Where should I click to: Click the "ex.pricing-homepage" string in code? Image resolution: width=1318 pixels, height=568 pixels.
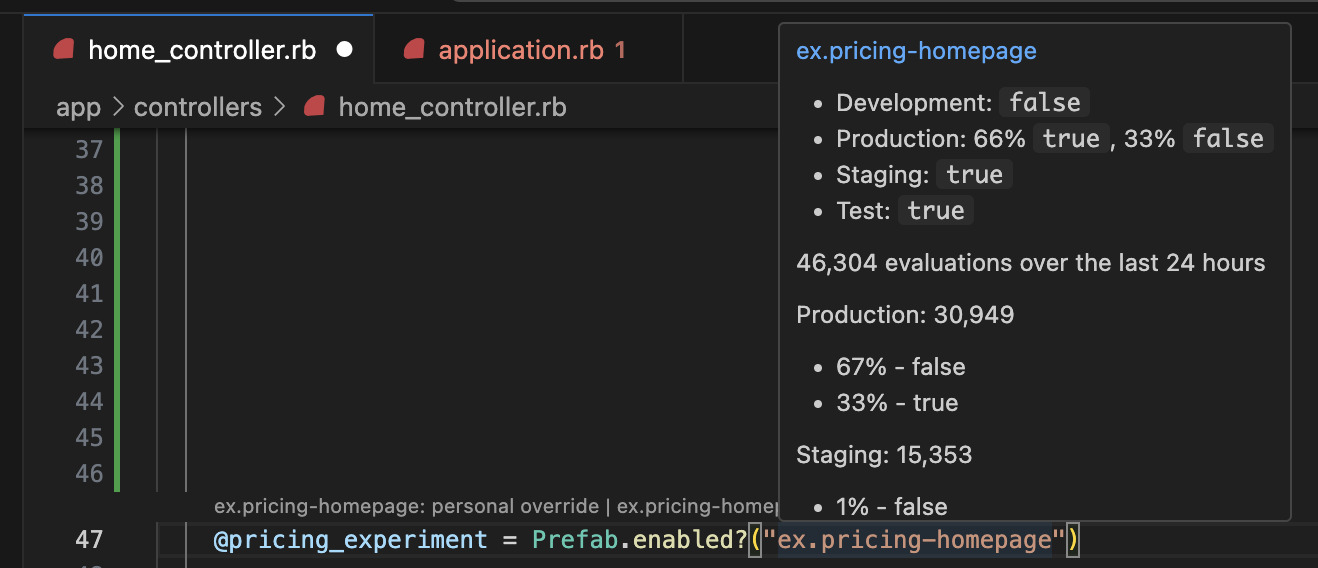[x=915, y=540]
